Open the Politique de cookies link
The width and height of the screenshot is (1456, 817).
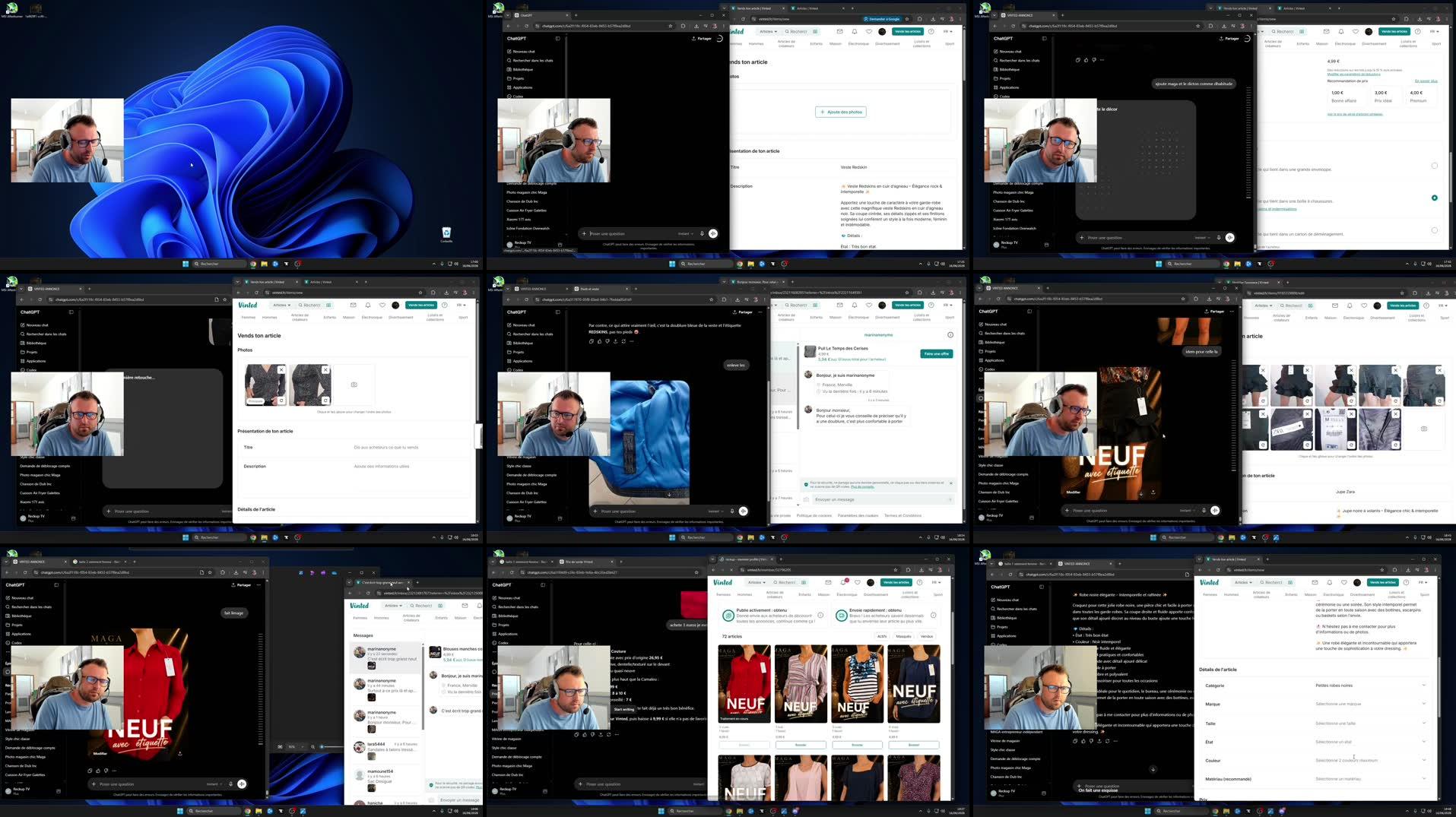[x=814, y=515]
